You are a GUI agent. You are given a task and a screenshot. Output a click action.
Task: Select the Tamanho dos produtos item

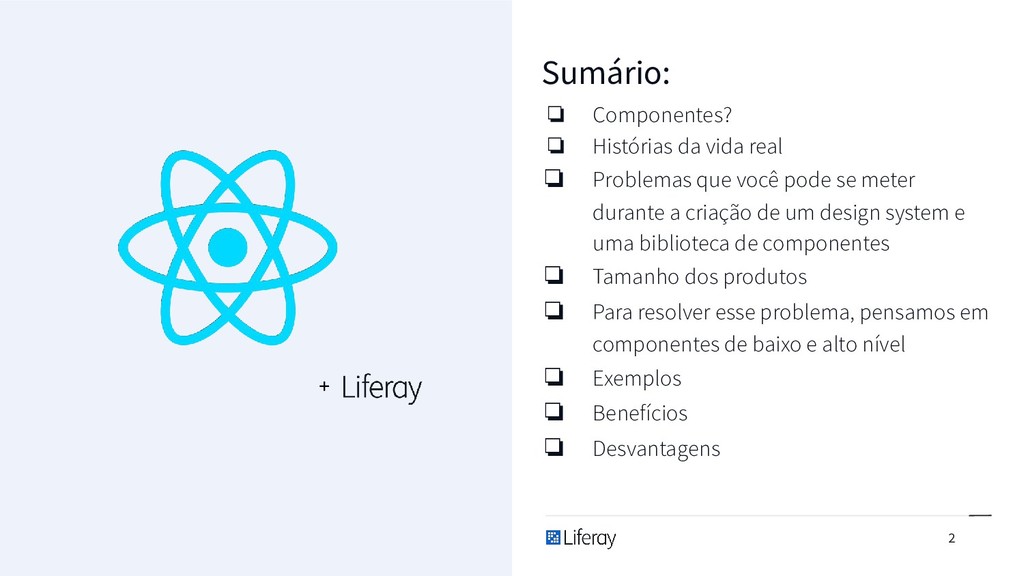pyautogui.click(x=699, y=276)
